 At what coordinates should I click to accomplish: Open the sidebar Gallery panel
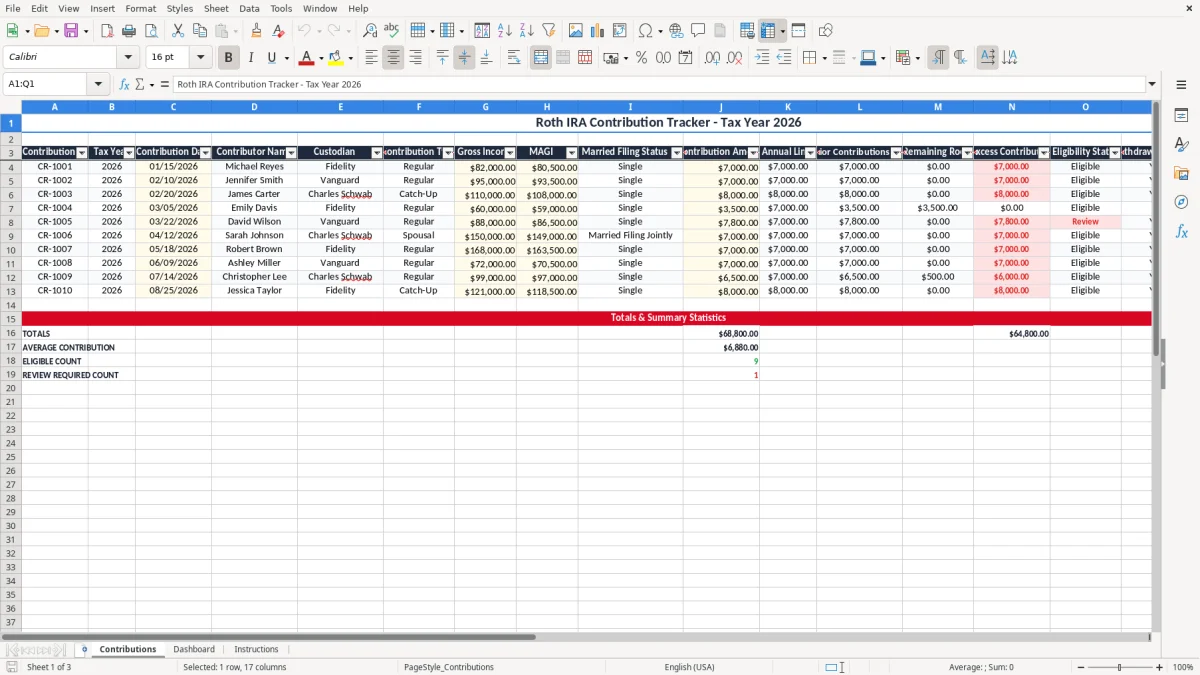click(1181, 173)
